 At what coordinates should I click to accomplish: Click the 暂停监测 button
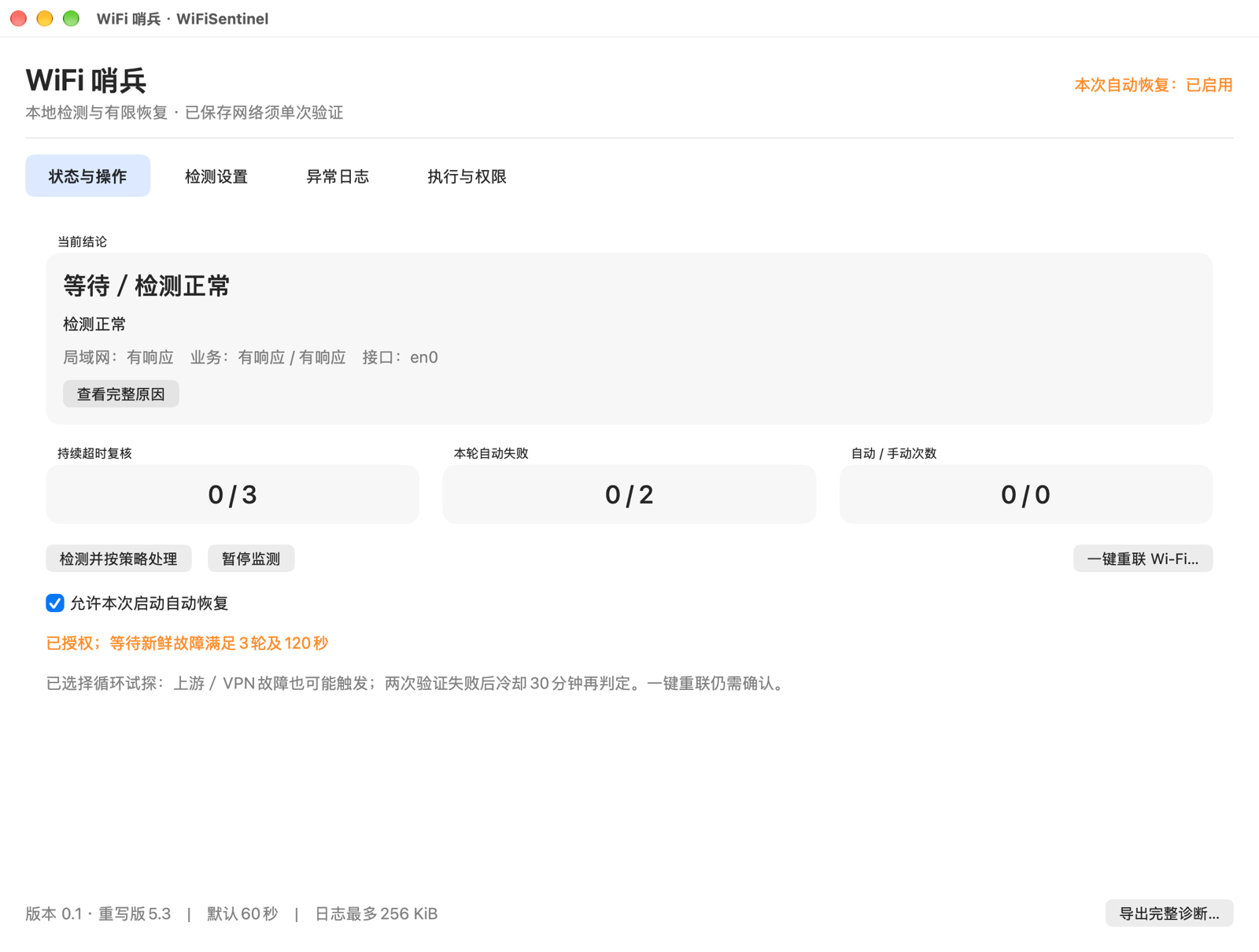click(251, 559)
